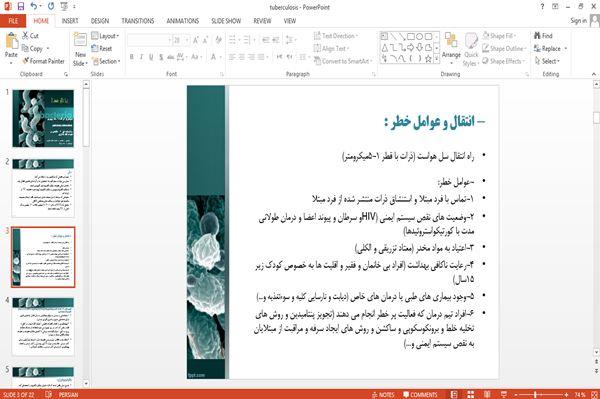Screen dimensions: 600x399
Task: Select the star shape in shapes gallery
Action: tap(428, 59)
